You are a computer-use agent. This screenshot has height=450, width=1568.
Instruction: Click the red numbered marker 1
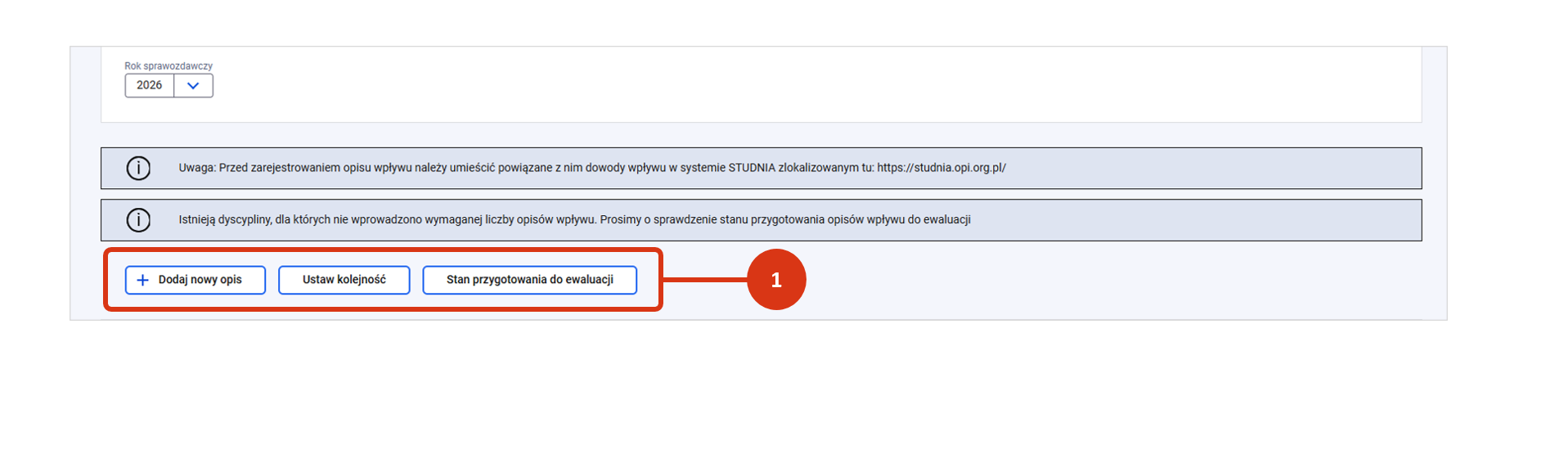tap(775, 280)
